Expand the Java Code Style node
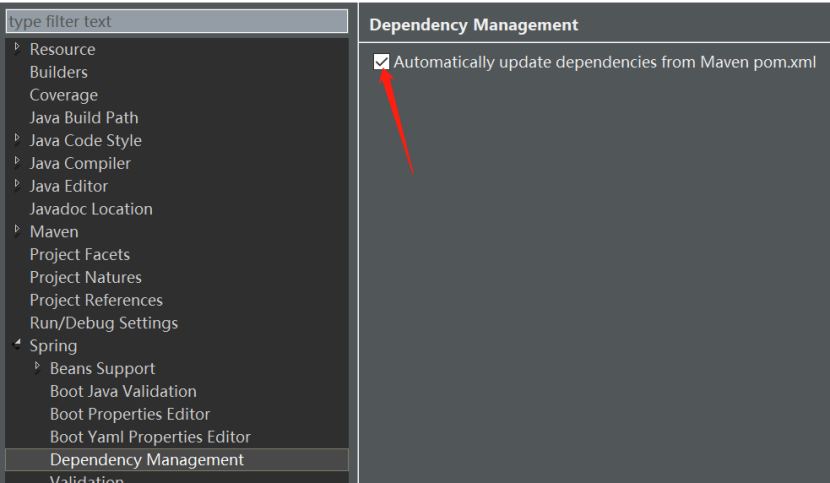 17,139
